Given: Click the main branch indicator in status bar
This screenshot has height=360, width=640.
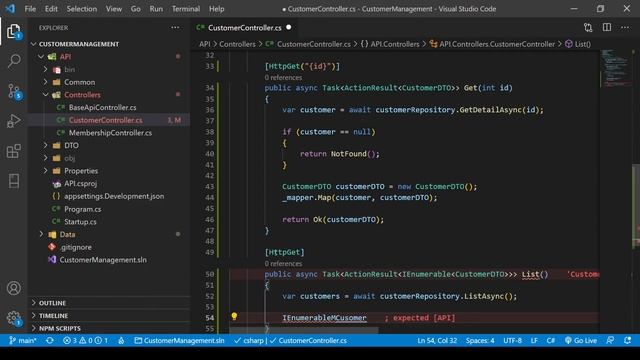Looking at the screenshot, I should click(22, 340).
